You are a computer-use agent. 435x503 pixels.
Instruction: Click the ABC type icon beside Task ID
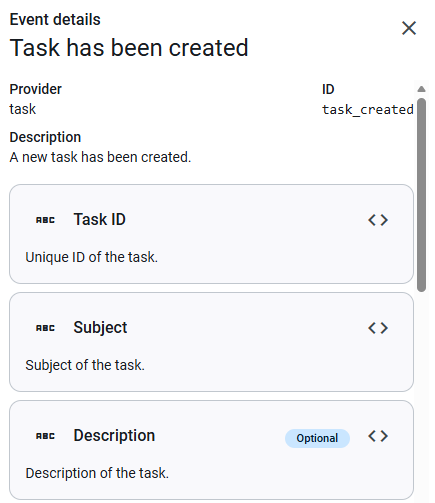click(45, 220)
